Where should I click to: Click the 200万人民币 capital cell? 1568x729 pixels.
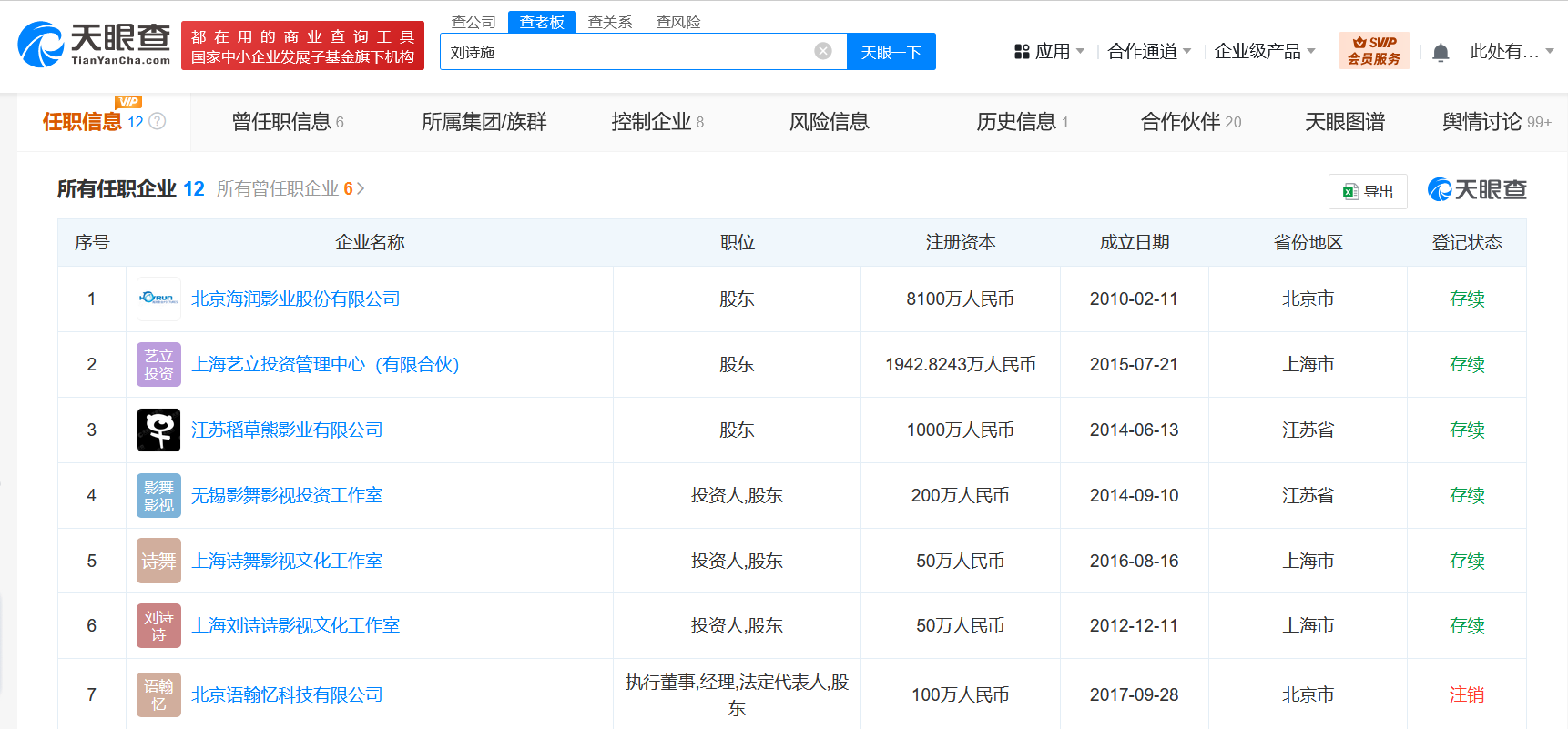(960, 495)
